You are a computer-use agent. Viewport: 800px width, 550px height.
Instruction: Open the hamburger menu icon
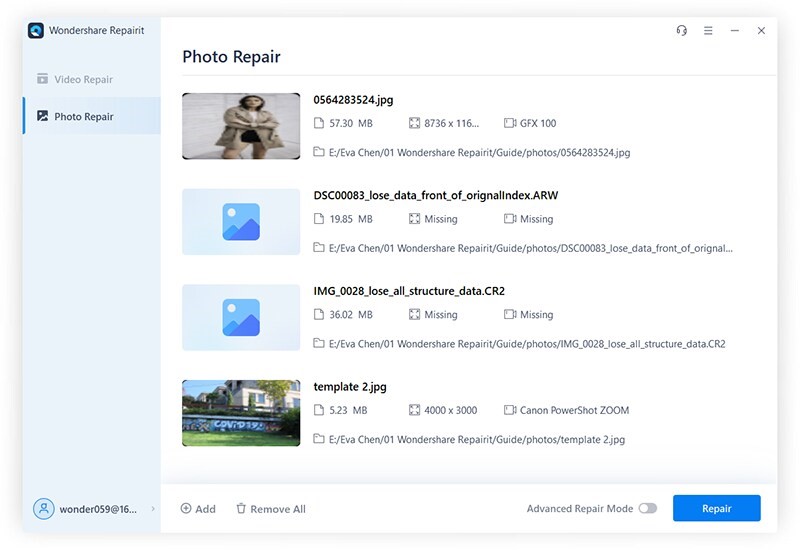pos(708,31)
